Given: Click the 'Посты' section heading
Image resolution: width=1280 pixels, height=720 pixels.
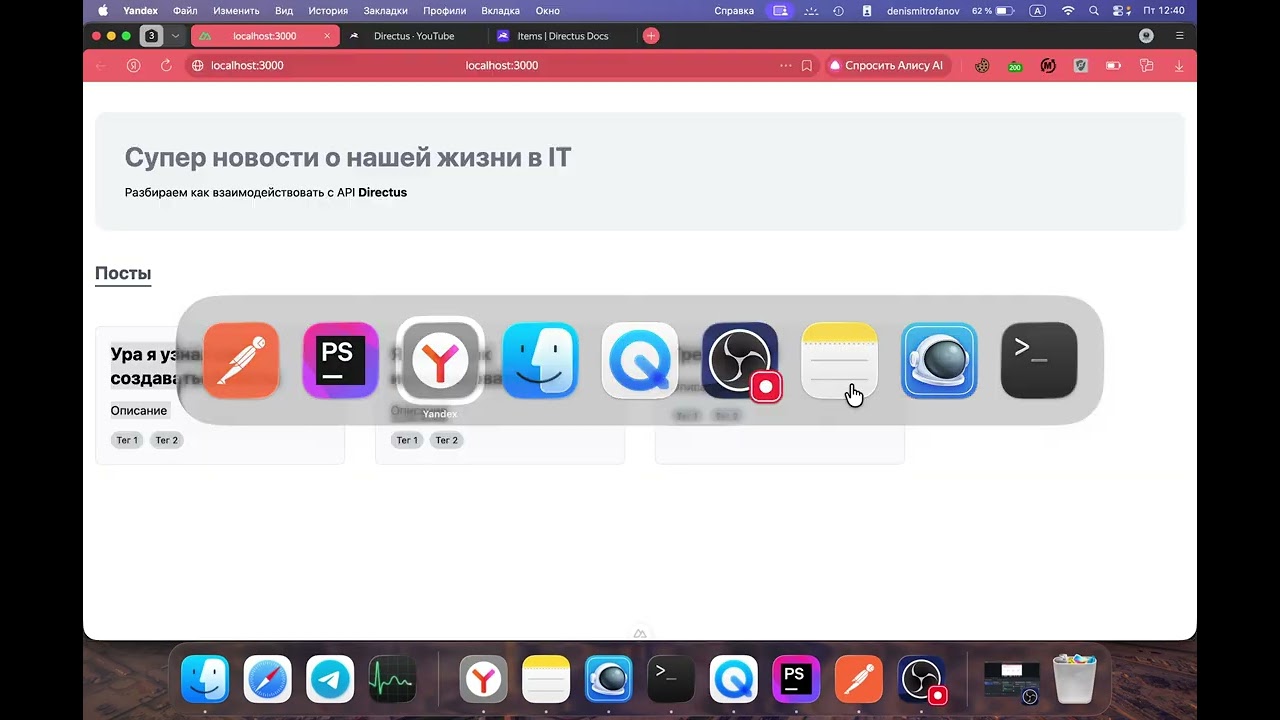Looking at the screenshot, I should 123,273.
